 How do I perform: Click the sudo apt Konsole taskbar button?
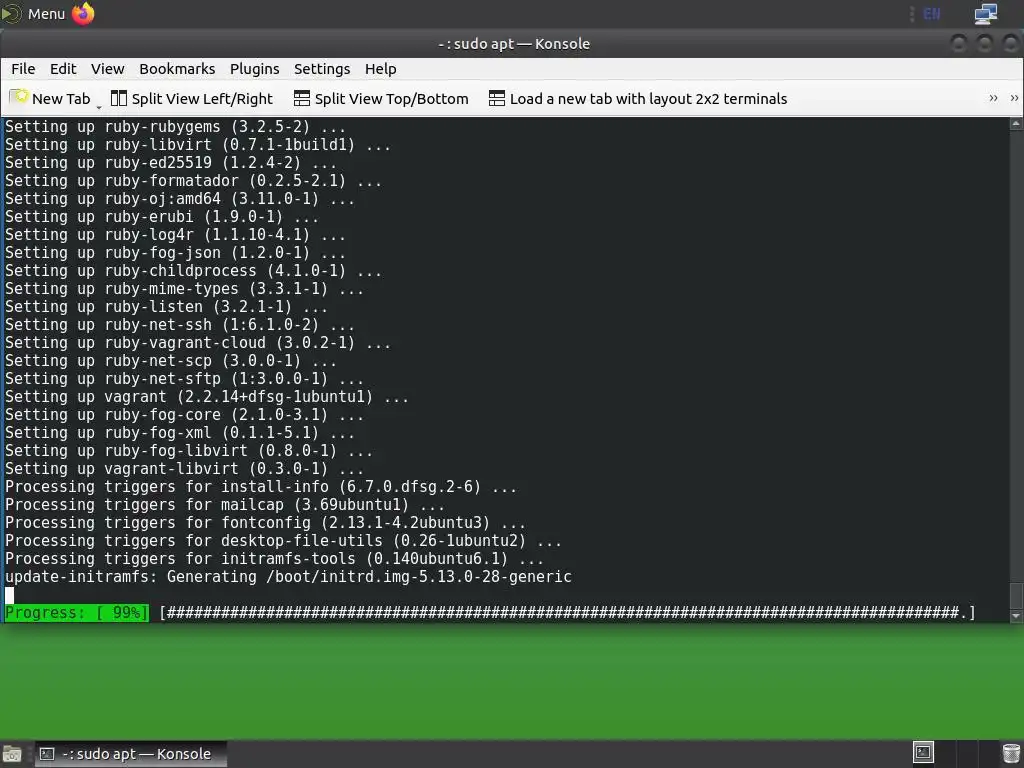click(x=129, y=754)
